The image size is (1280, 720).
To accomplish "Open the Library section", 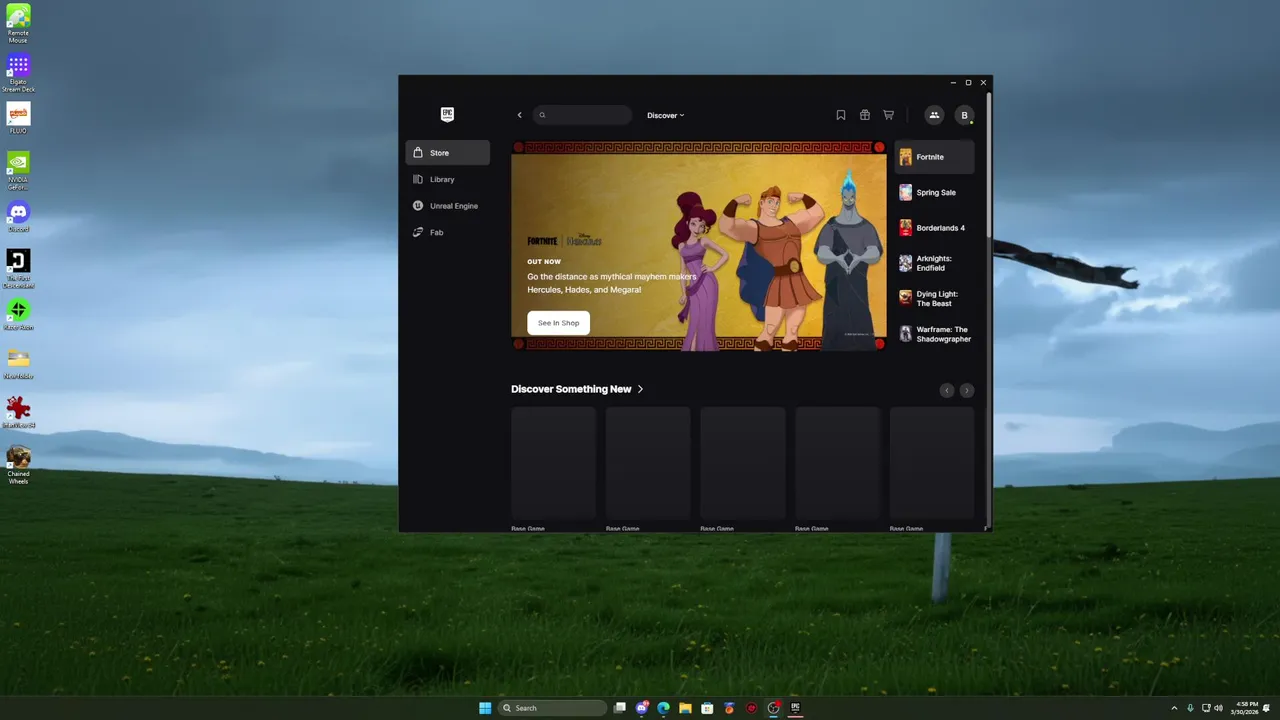I will click(447, 179).
